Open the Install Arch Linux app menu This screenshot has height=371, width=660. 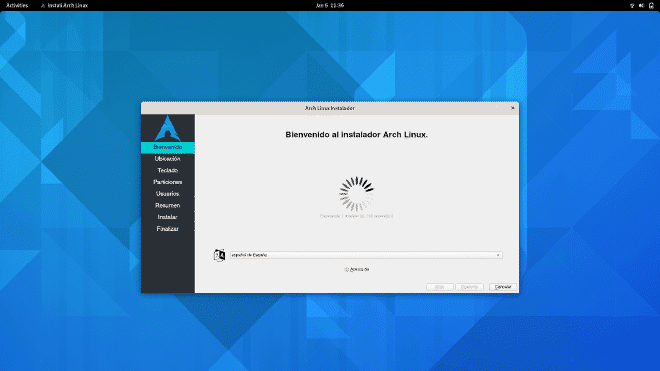[64, 5]
